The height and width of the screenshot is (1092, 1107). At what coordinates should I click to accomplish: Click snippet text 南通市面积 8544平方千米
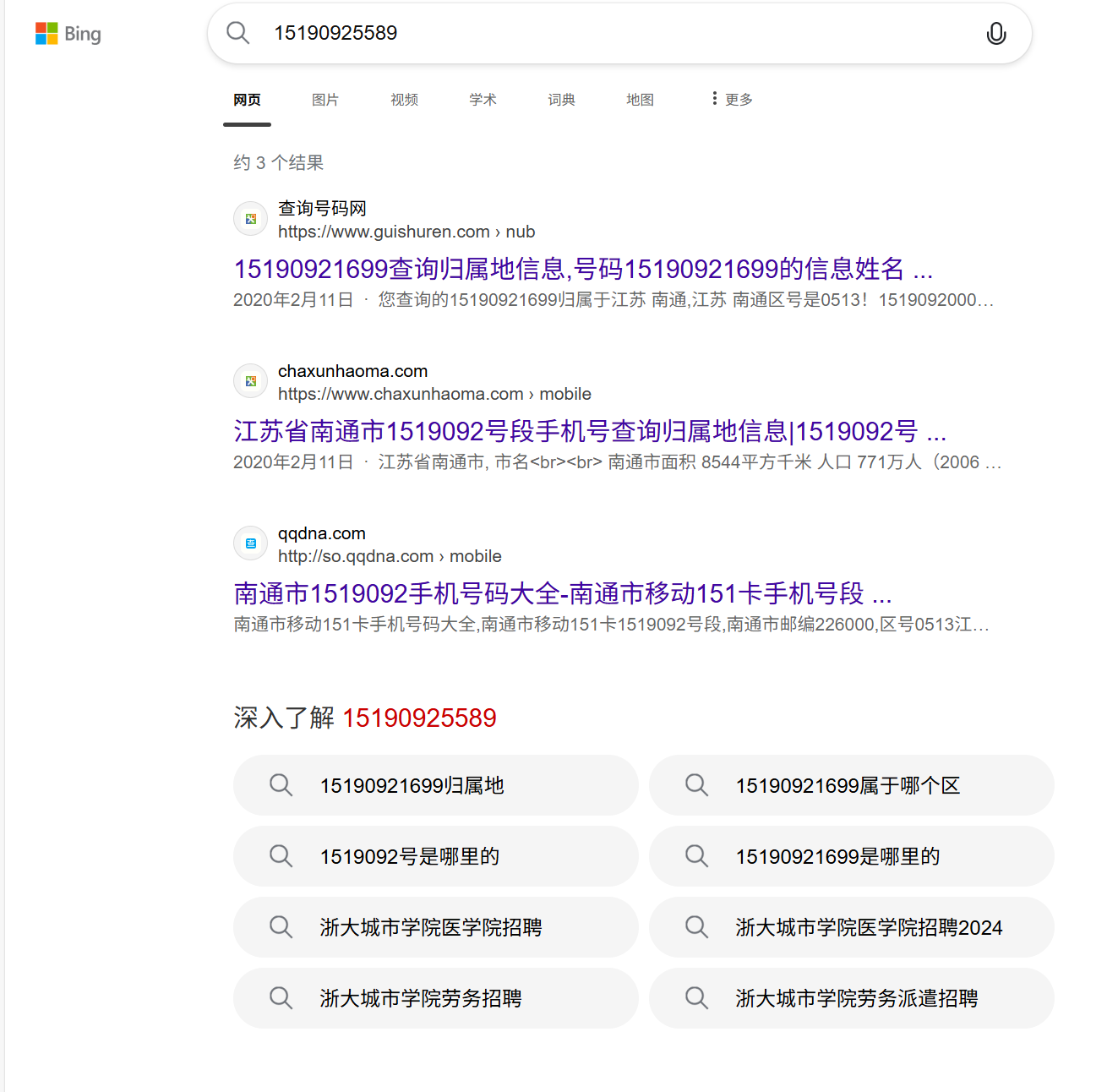point(710,462)
